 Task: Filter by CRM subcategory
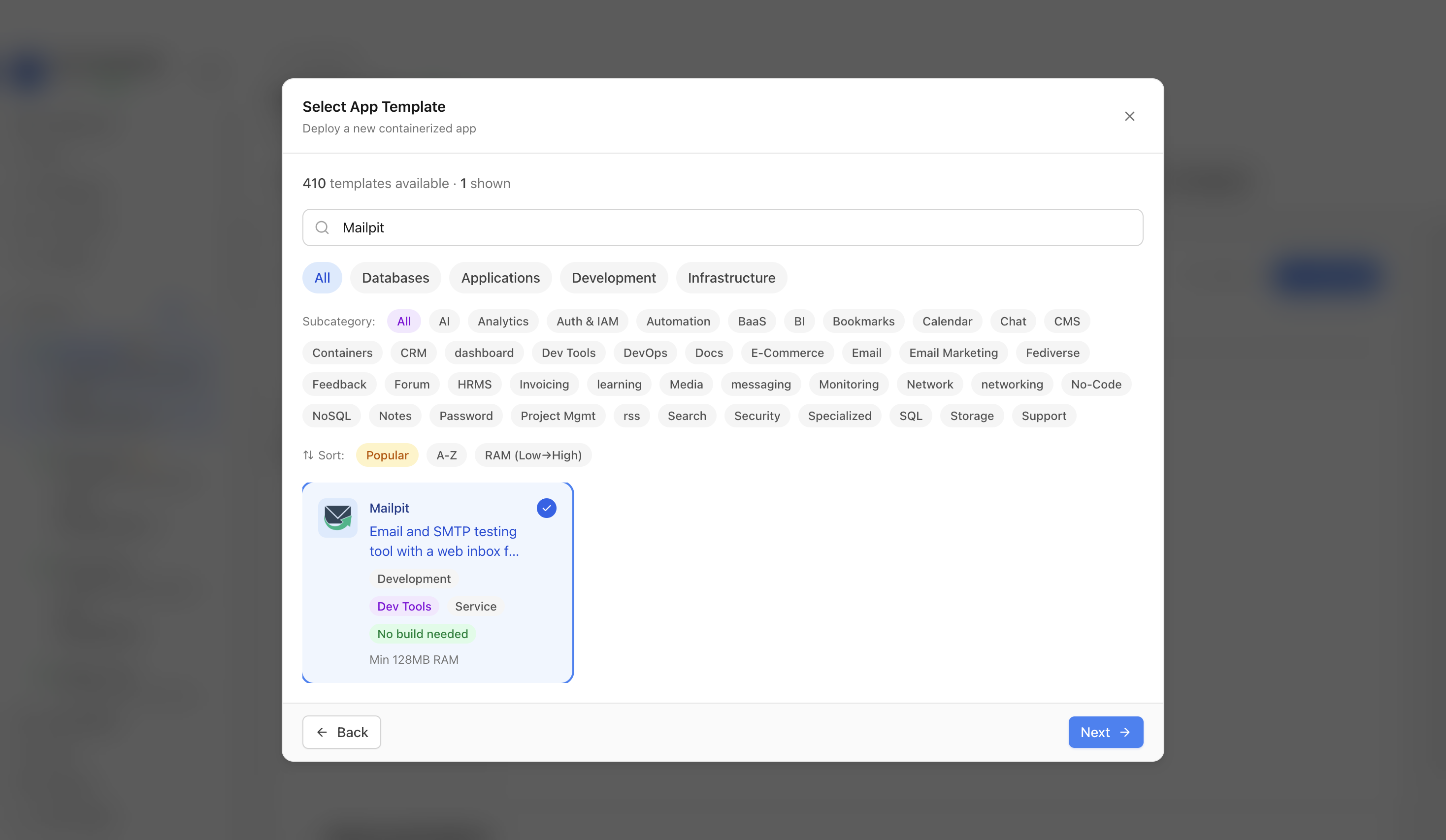(413, 353)
